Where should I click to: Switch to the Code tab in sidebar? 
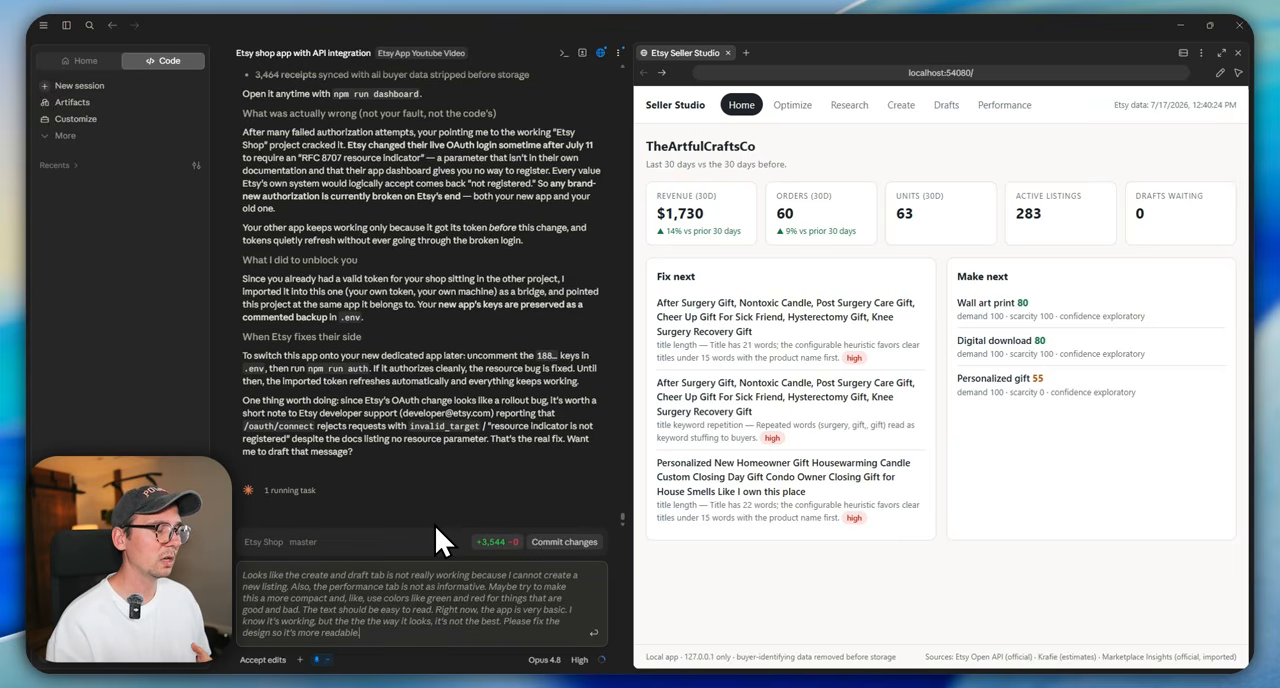click(x=163, y=61)
